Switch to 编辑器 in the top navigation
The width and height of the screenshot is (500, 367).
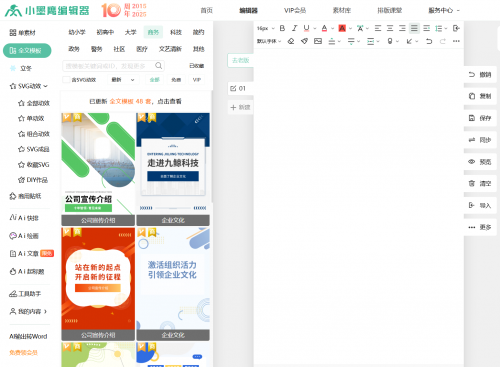tap(249, 10)
